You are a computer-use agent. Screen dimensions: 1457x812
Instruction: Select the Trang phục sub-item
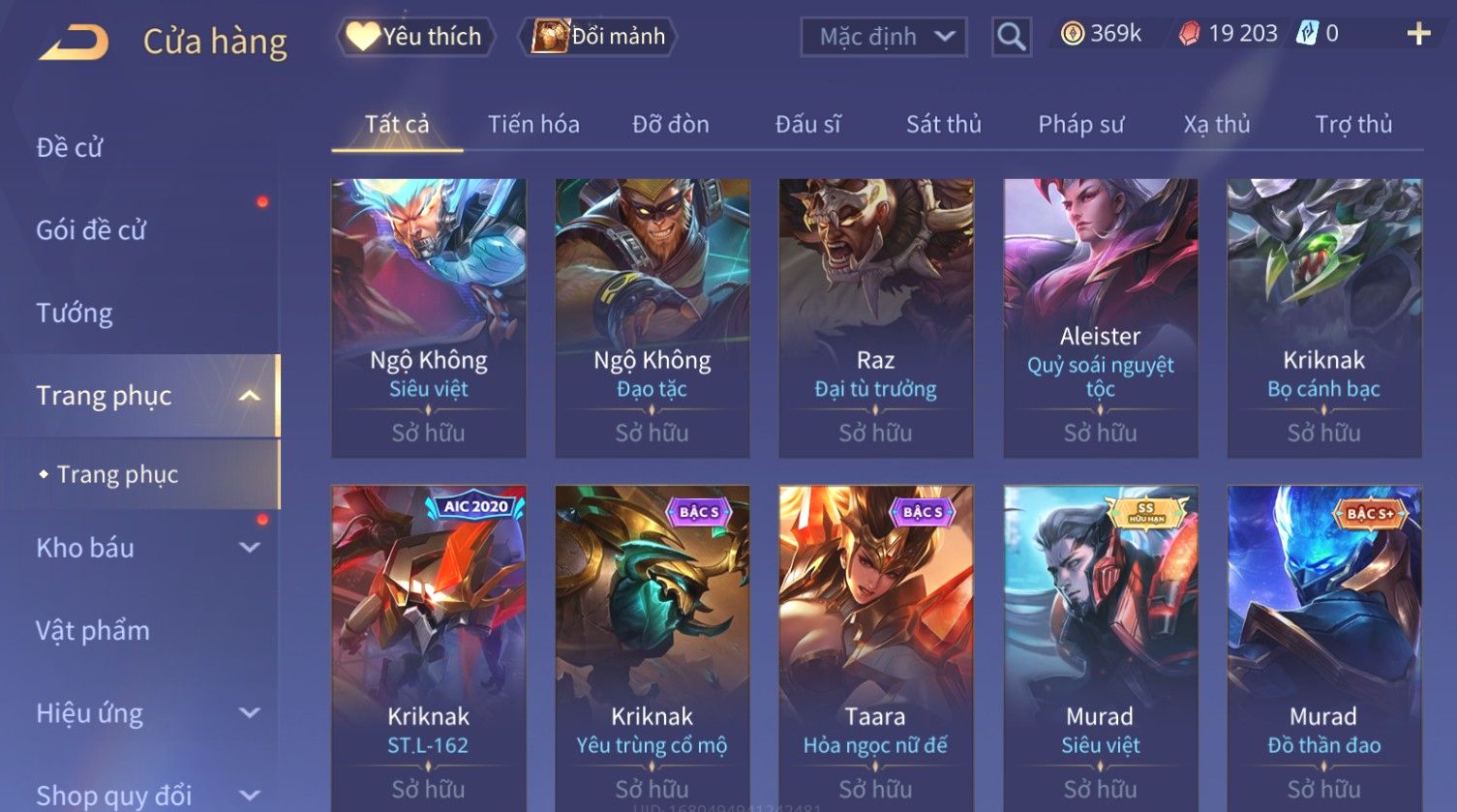click(x=118, y=474)
